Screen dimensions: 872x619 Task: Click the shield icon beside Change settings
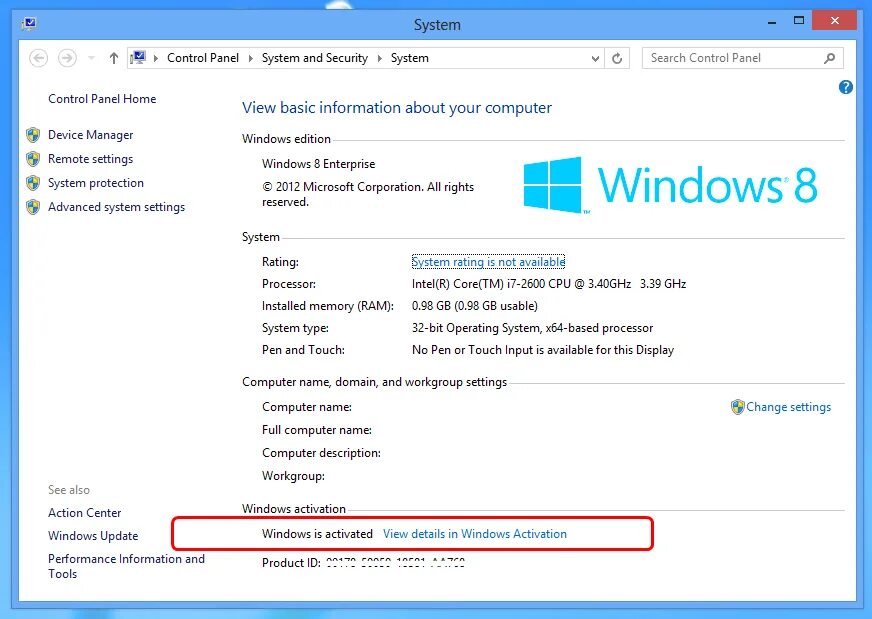coord(737,406)
